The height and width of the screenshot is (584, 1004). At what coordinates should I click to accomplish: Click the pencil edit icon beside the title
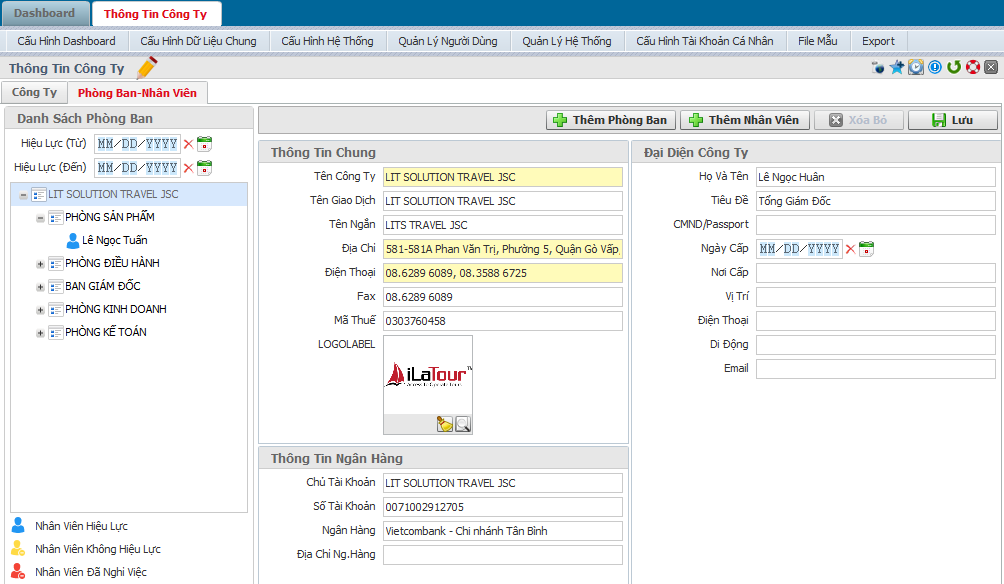click(x=147, y=68)
